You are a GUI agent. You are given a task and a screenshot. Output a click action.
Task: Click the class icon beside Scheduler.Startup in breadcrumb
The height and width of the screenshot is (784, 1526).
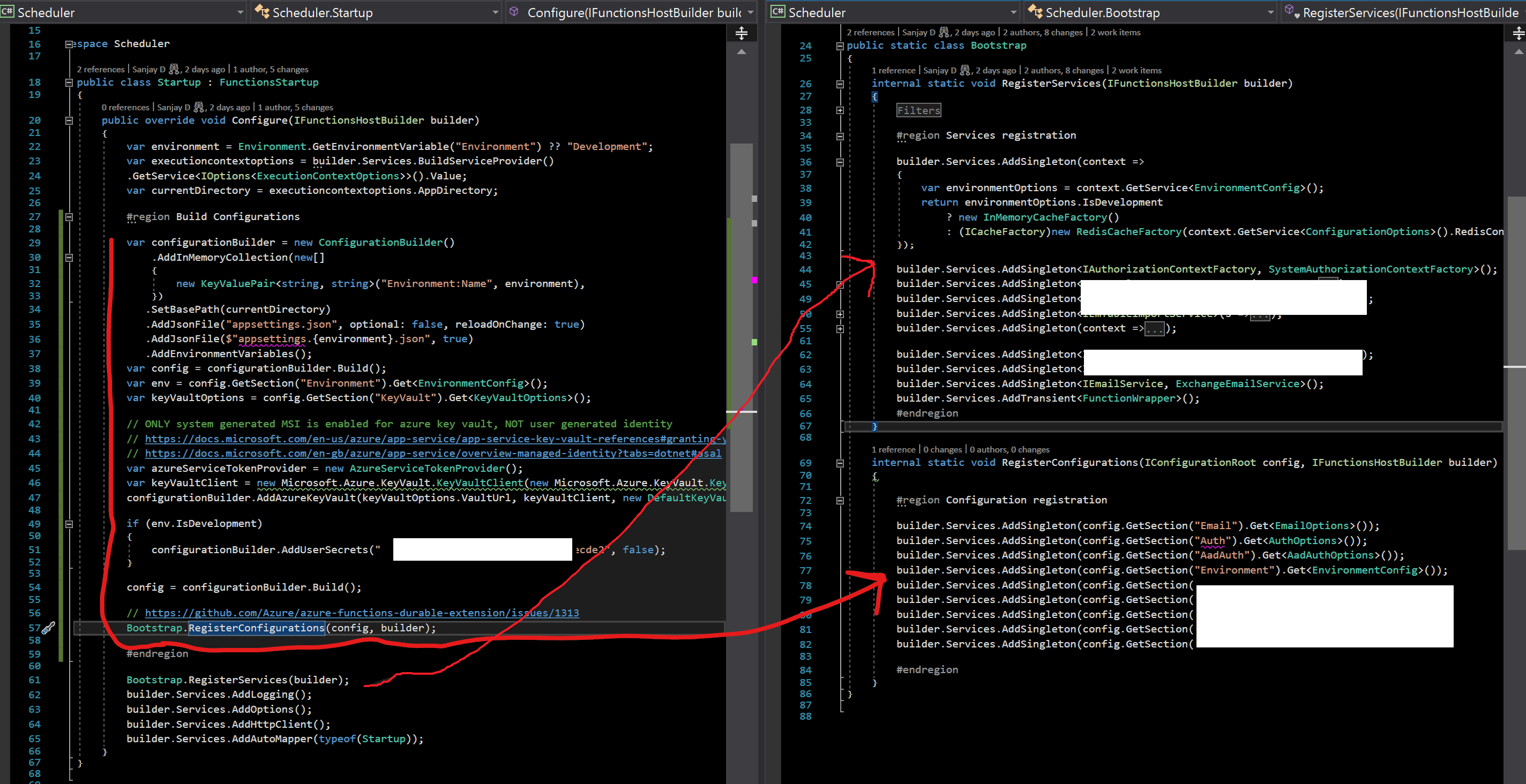tap(261, 12)
